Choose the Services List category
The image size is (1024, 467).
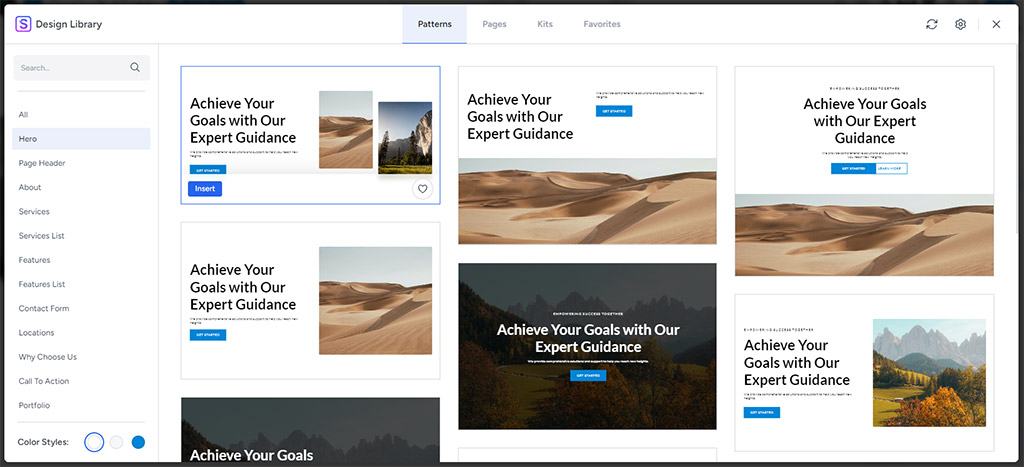point(41,236)
